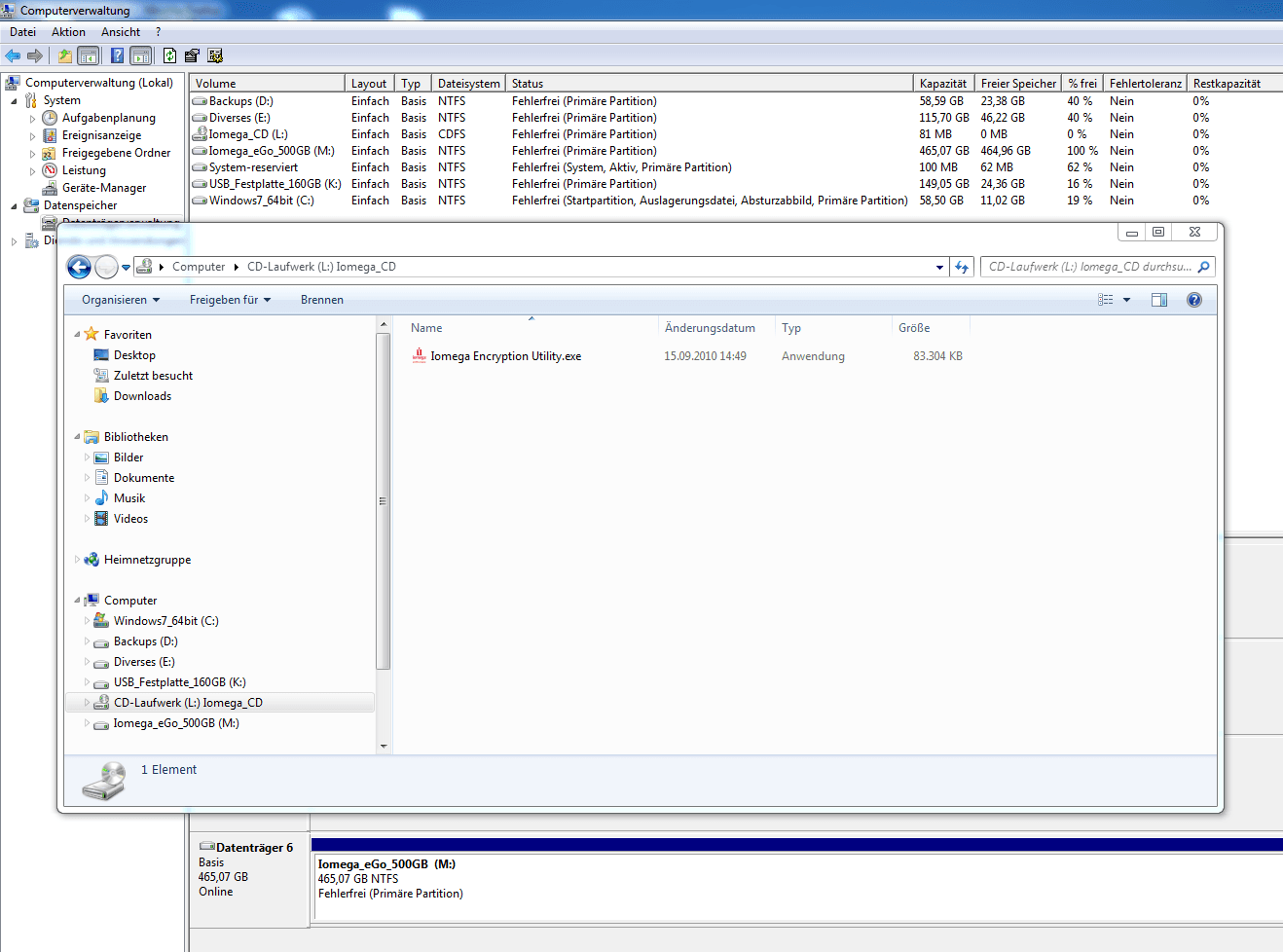Select Freigegebene Ordner icon
This screenshot has height=952, width=1283.
[50, 153]
